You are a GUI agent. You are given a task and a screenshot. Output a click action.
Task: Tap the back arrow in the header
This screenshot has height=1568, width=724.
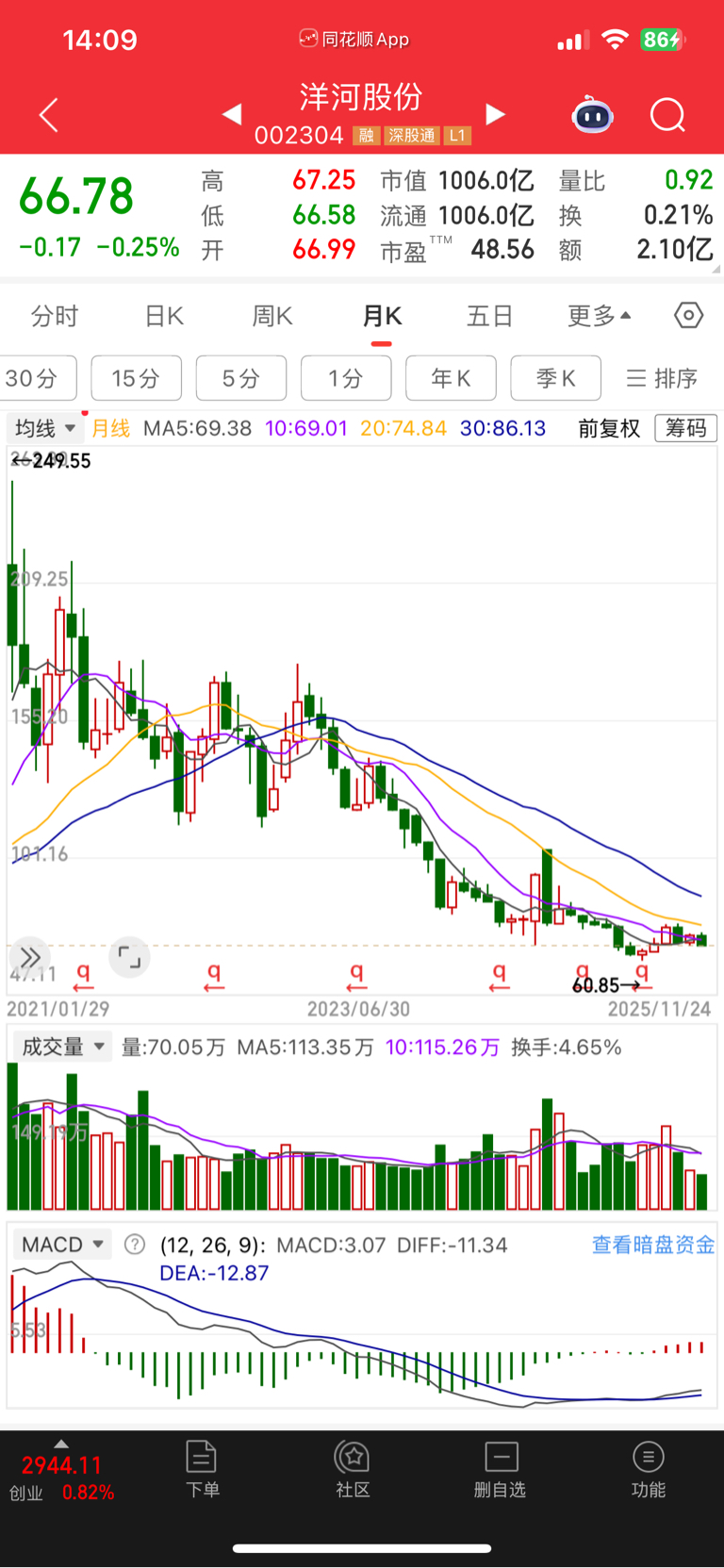pos(49,115)
